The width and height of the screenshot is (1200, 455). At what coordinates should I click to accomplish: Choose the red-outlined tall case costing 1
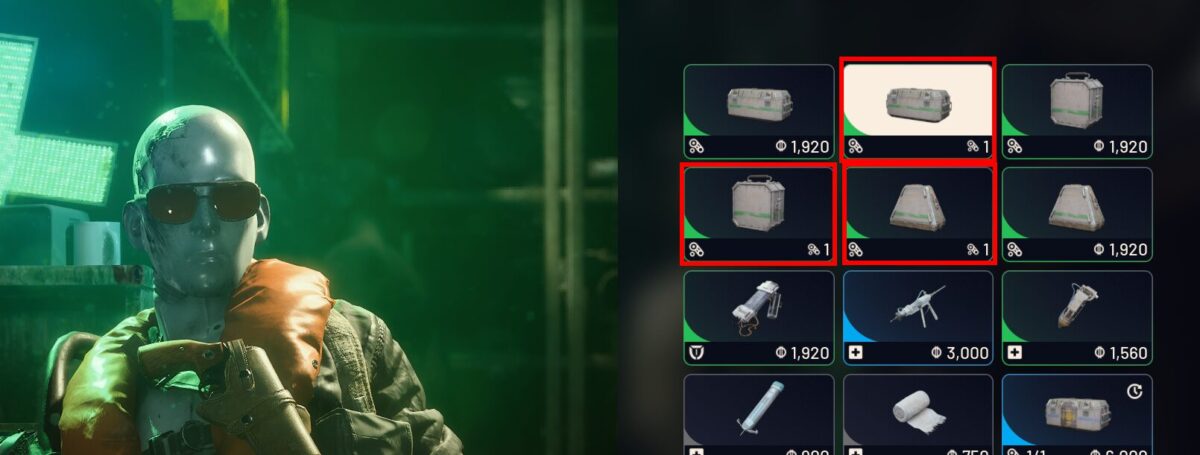coord(759,213)
